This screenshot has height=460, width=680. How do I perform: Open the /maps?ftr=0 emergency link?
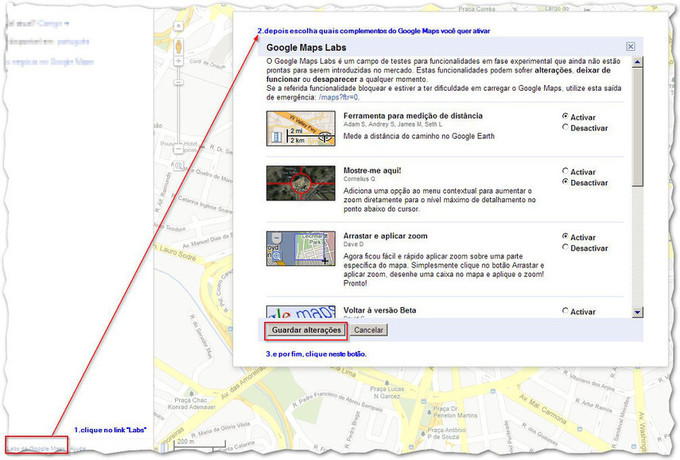point(340,97)
